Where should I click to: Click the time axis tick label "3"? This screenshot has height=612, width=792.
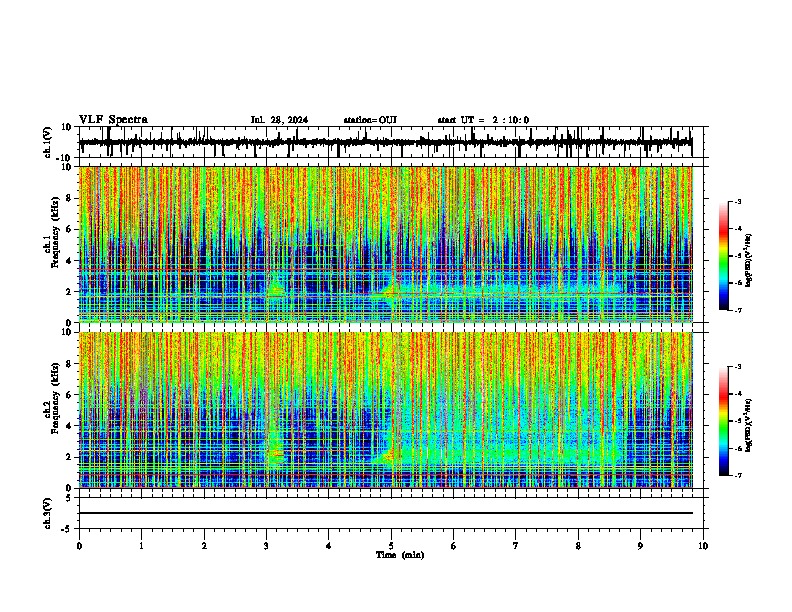tap(266, 546)
